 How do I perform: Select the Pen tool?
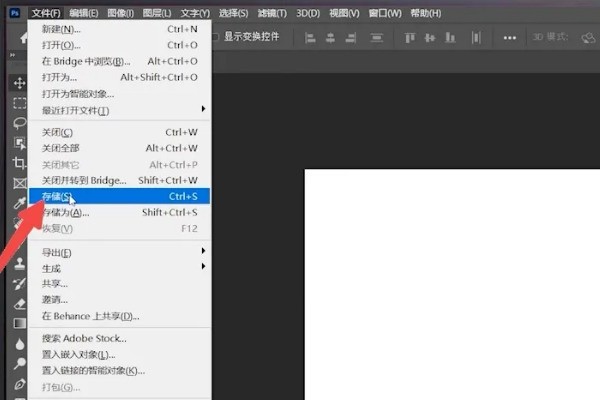19,383
